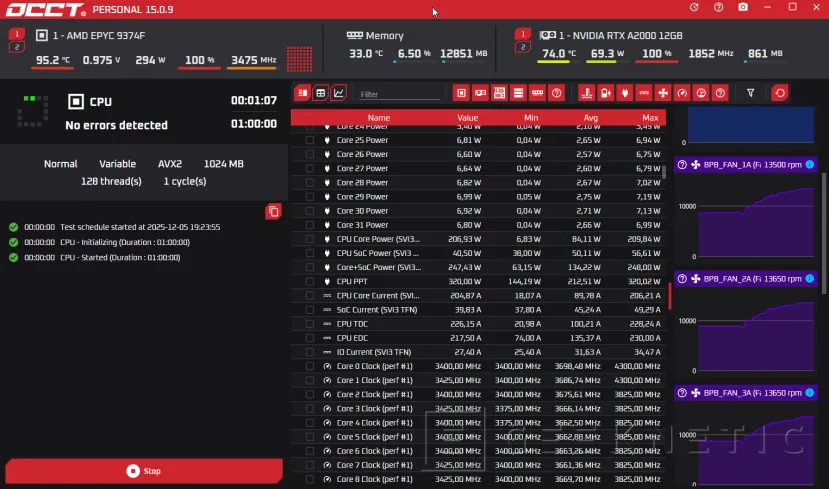Copy the test log with red icon

[x=273, y=211]
